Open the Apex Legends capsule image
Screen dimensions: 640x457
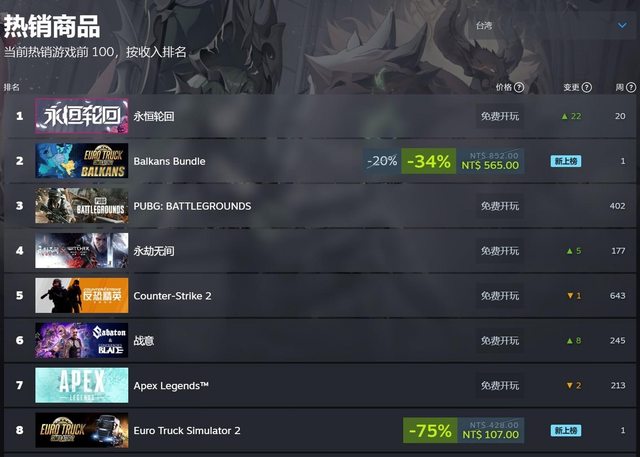click(x=82, y=385)
